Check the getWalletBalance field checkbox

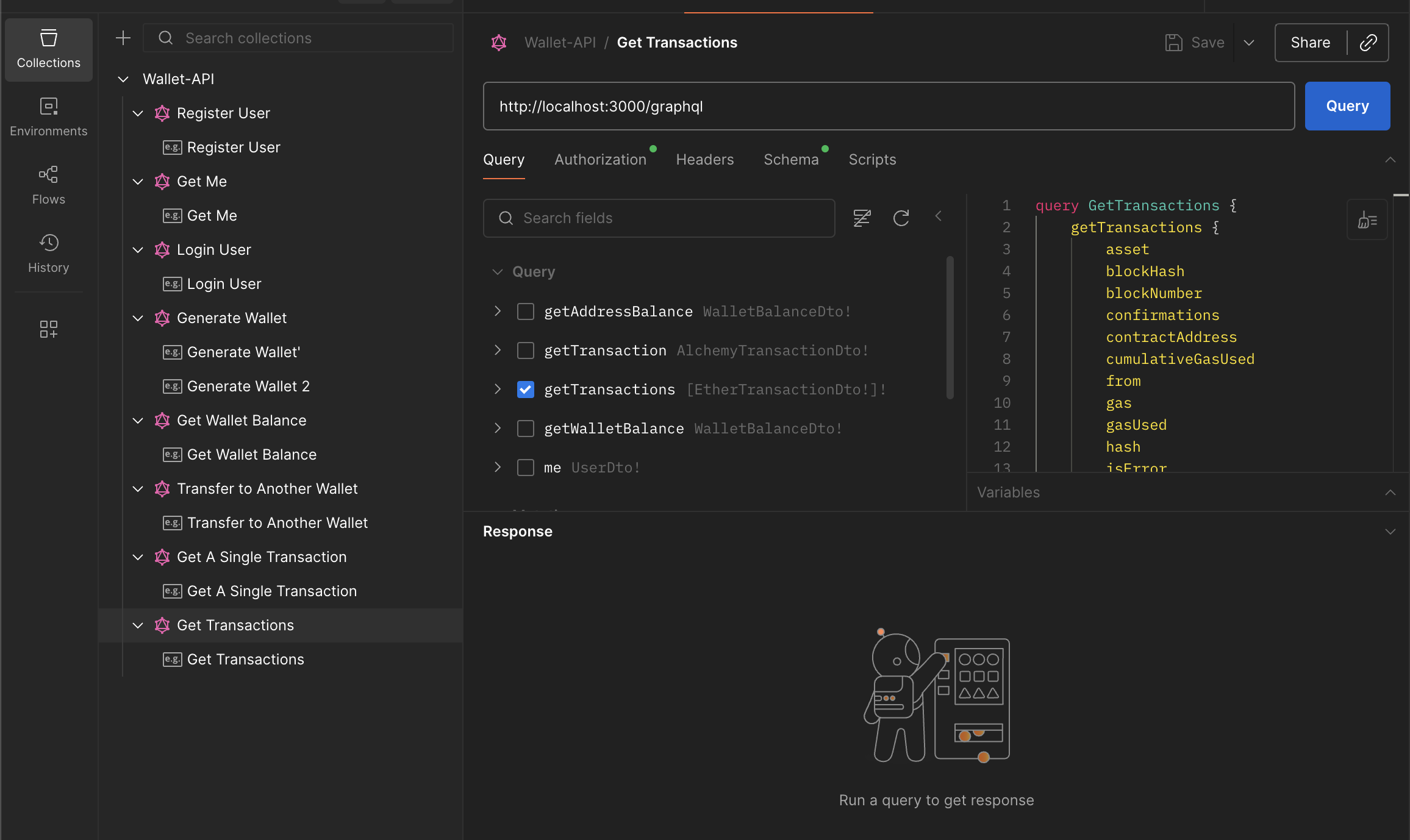(x=525, y=429)
